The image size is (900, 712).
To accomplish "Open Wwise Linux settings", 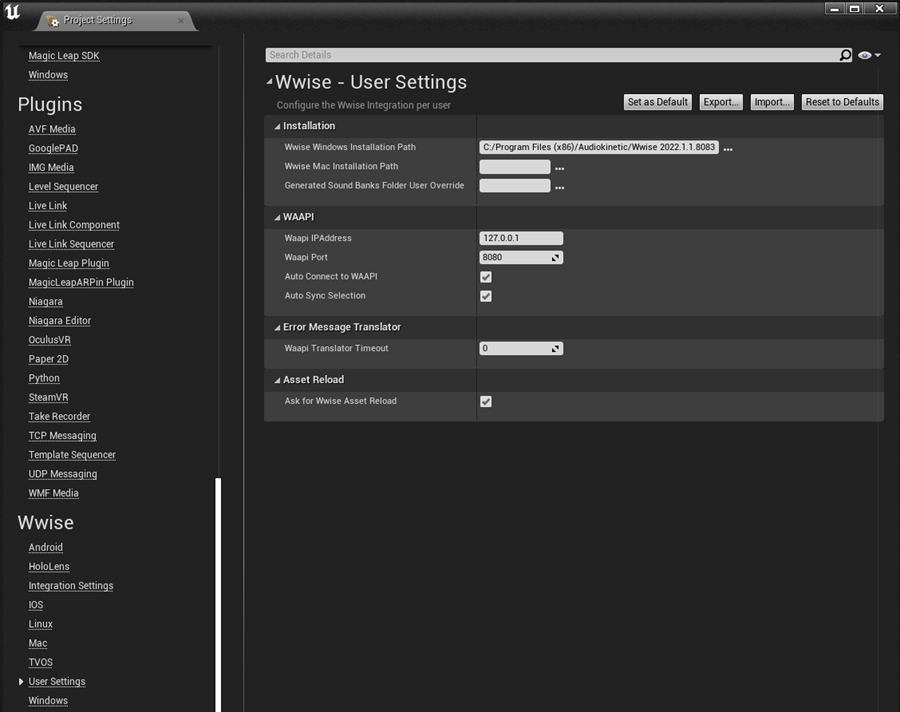I will [x=40, y=624].
